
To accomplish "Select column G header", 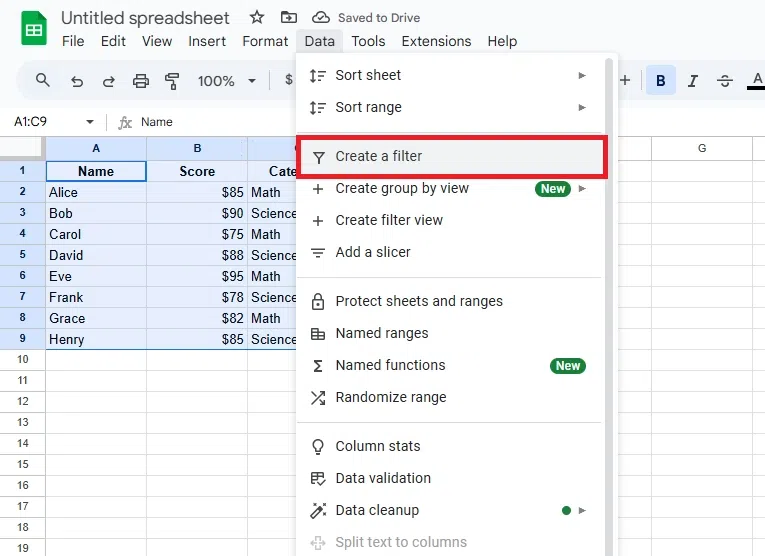I will tap(702, 148).
